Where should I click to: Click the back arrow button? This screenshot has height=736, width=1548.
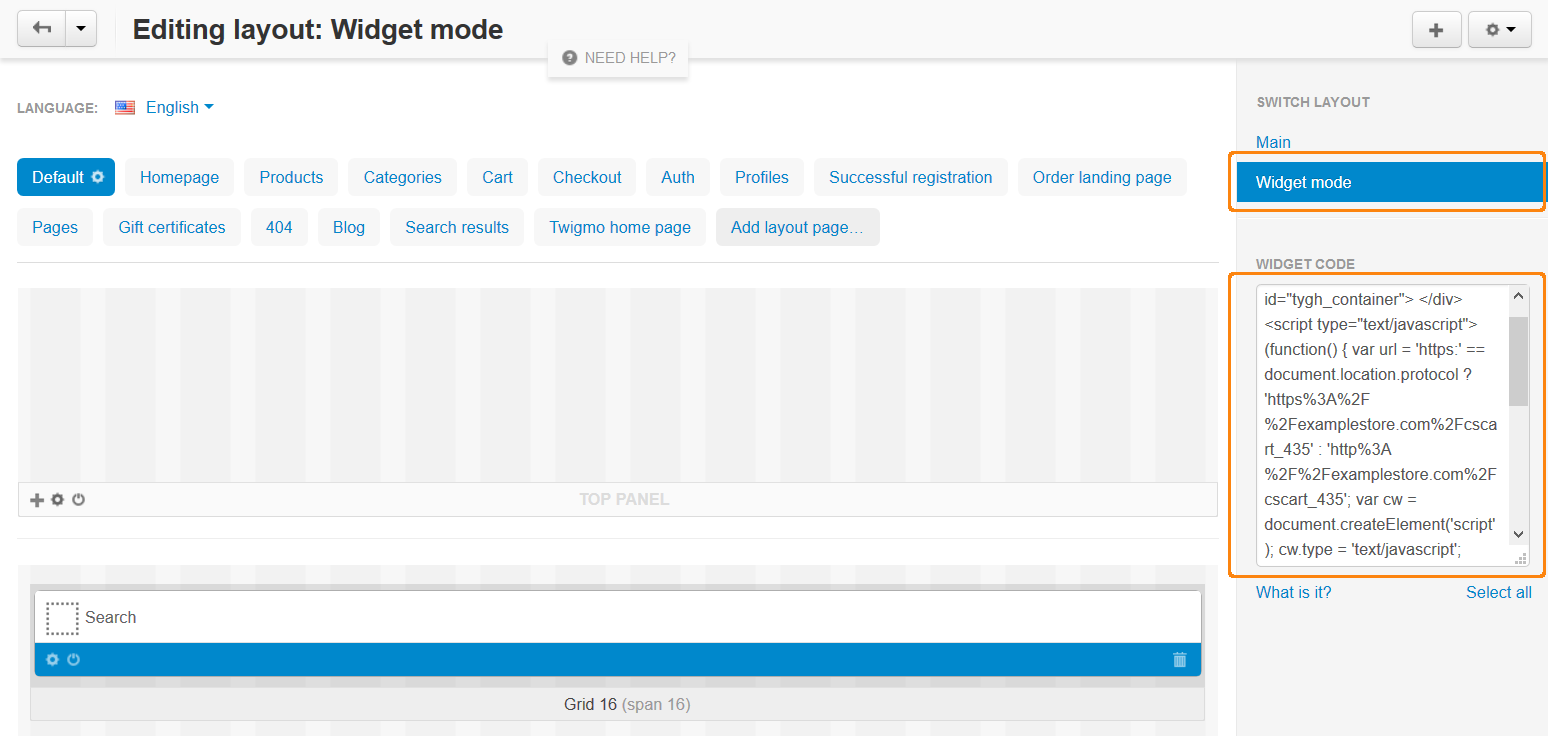coord(42,29)
